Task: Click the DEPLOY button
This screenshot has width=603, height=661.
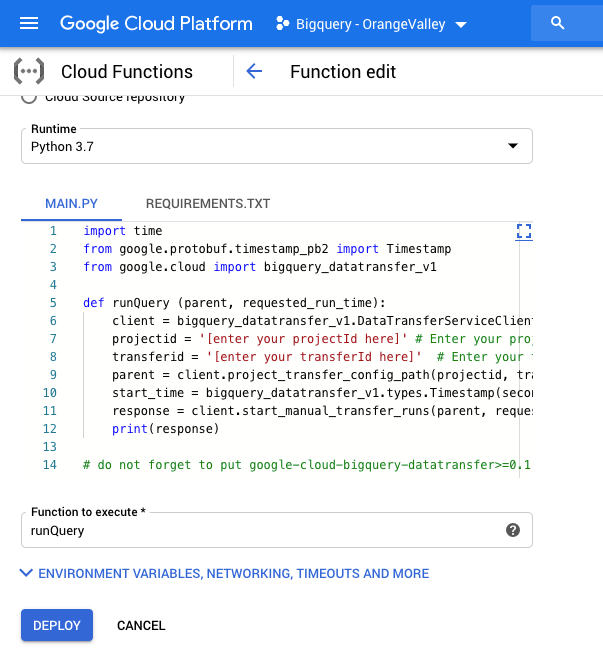Action: click(x=57, y=625)
